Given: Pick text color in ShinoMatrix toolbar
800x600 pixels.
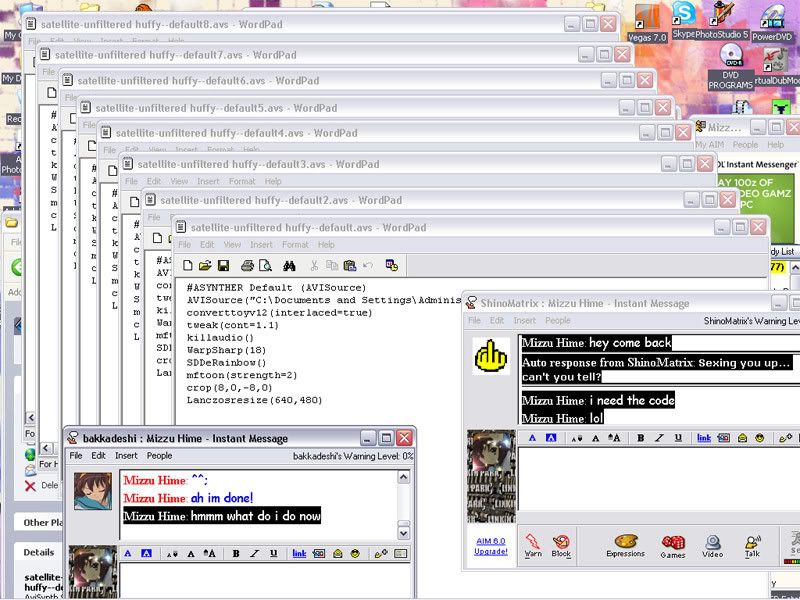Looking at the screenshot, I should point(532,438).
